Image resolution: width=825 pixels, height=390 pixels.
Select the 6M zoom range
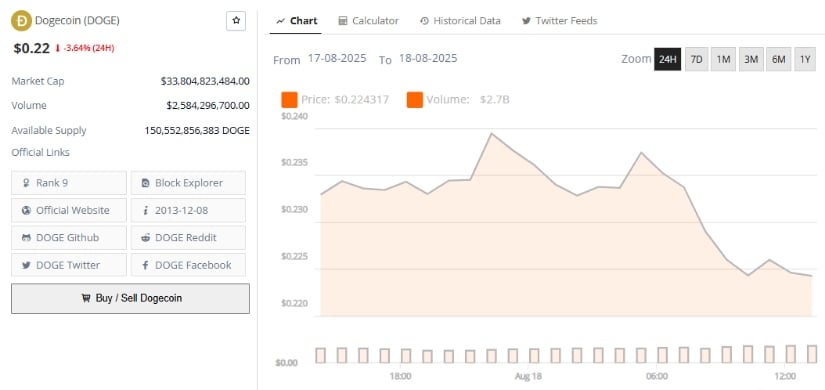coord(778,59)
